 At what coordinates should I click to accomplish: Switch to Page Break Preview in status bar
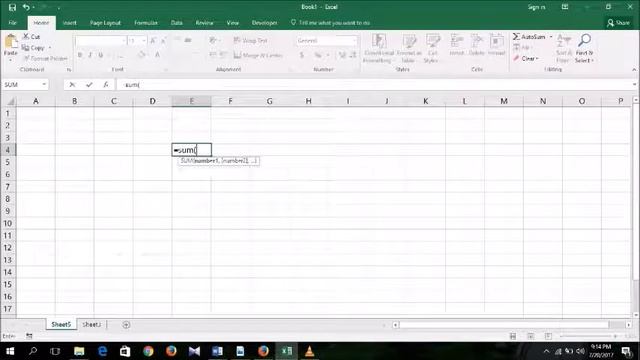548,336
